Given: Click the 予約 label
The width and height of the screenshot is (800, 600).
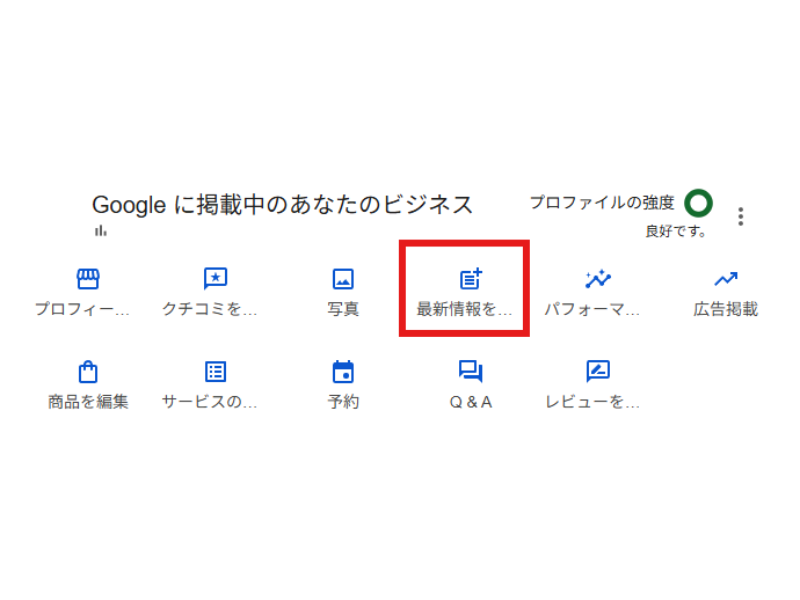Looking at the screenshot, I should [x=343, y=402].
